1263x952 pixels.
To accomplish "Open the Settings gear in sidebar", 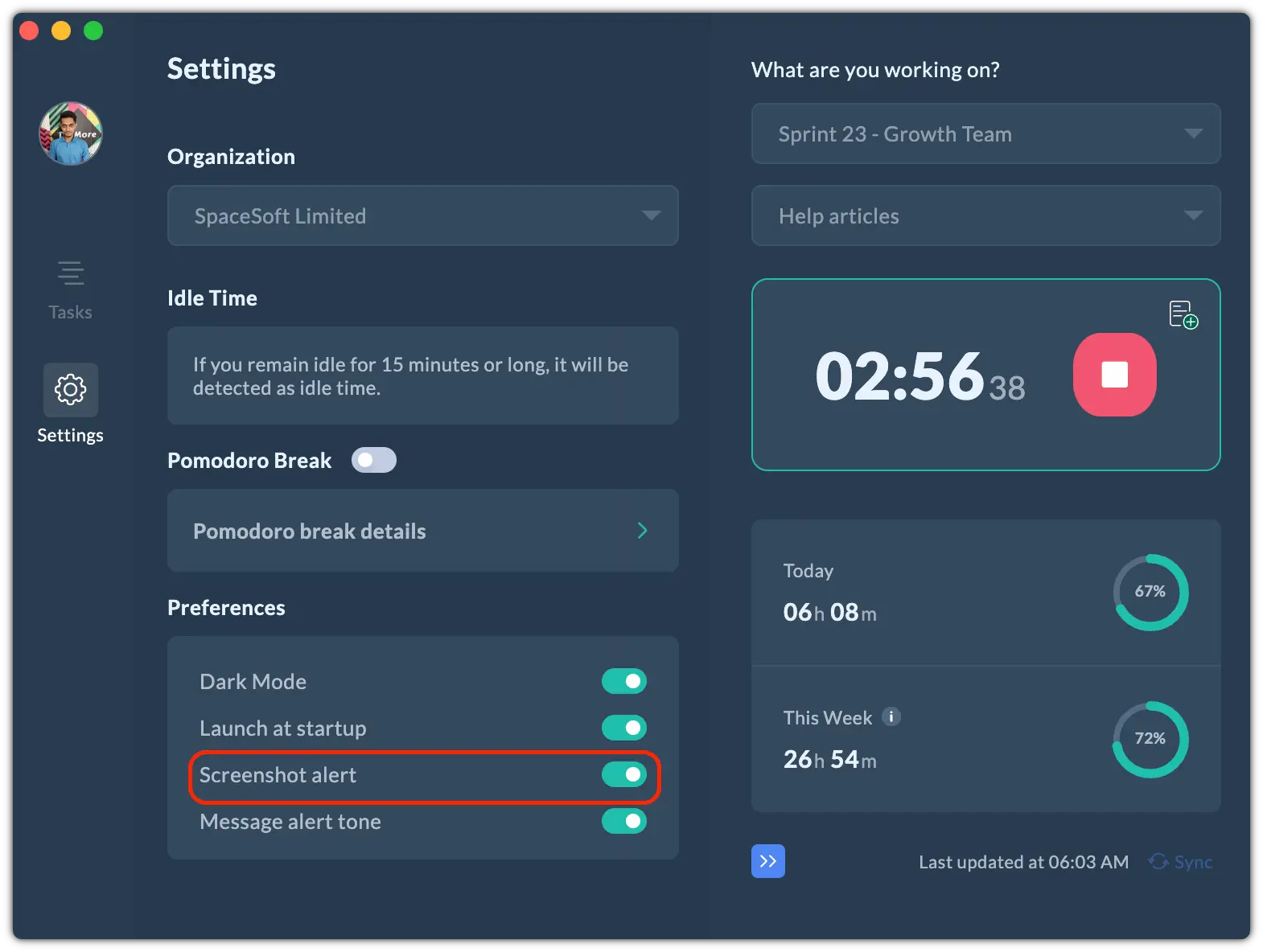I will (71, 390).
